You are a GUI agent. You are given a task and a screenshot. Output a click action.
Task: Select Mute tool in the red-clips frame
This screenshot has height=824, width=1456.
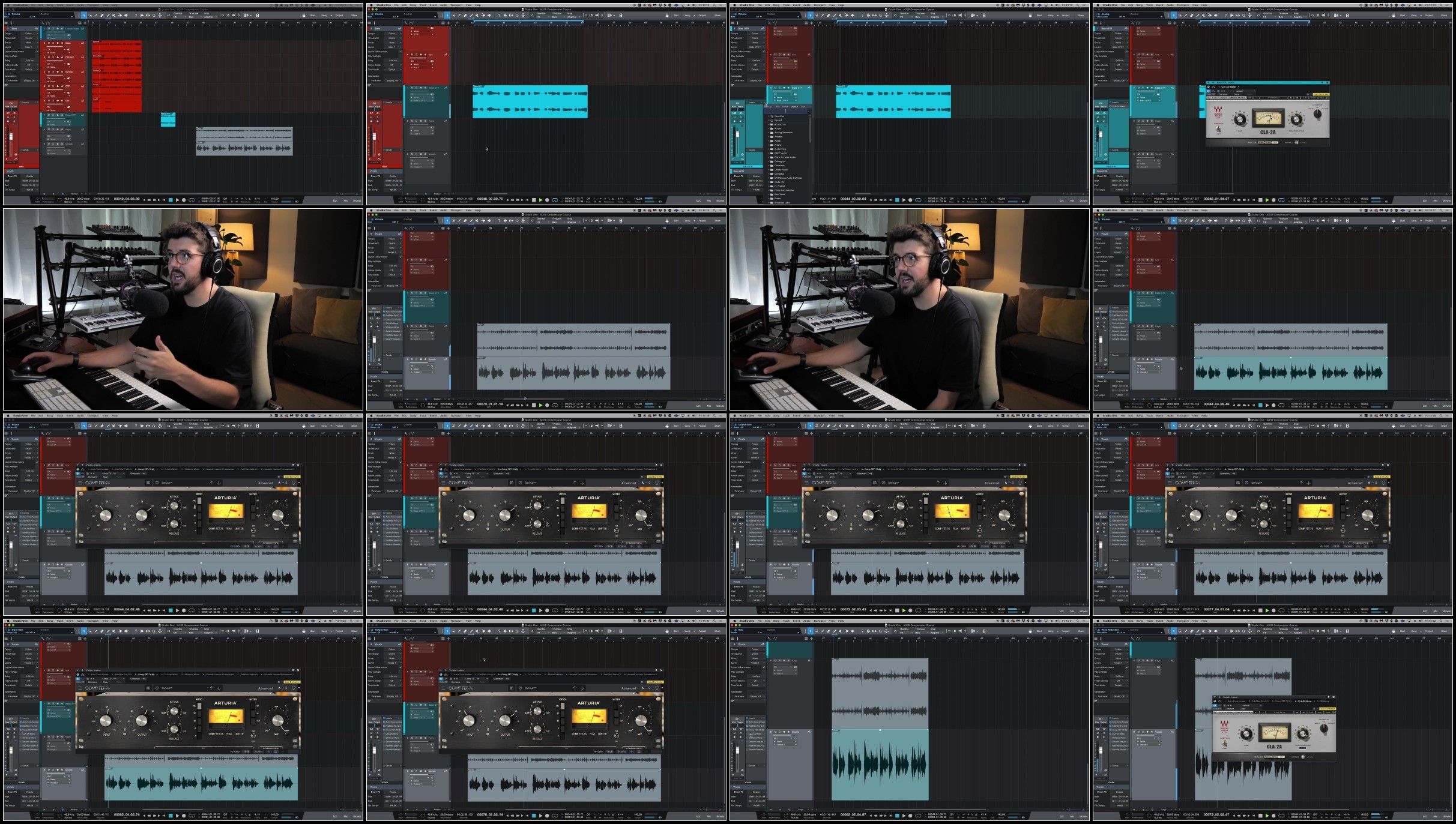pos(113,15)
